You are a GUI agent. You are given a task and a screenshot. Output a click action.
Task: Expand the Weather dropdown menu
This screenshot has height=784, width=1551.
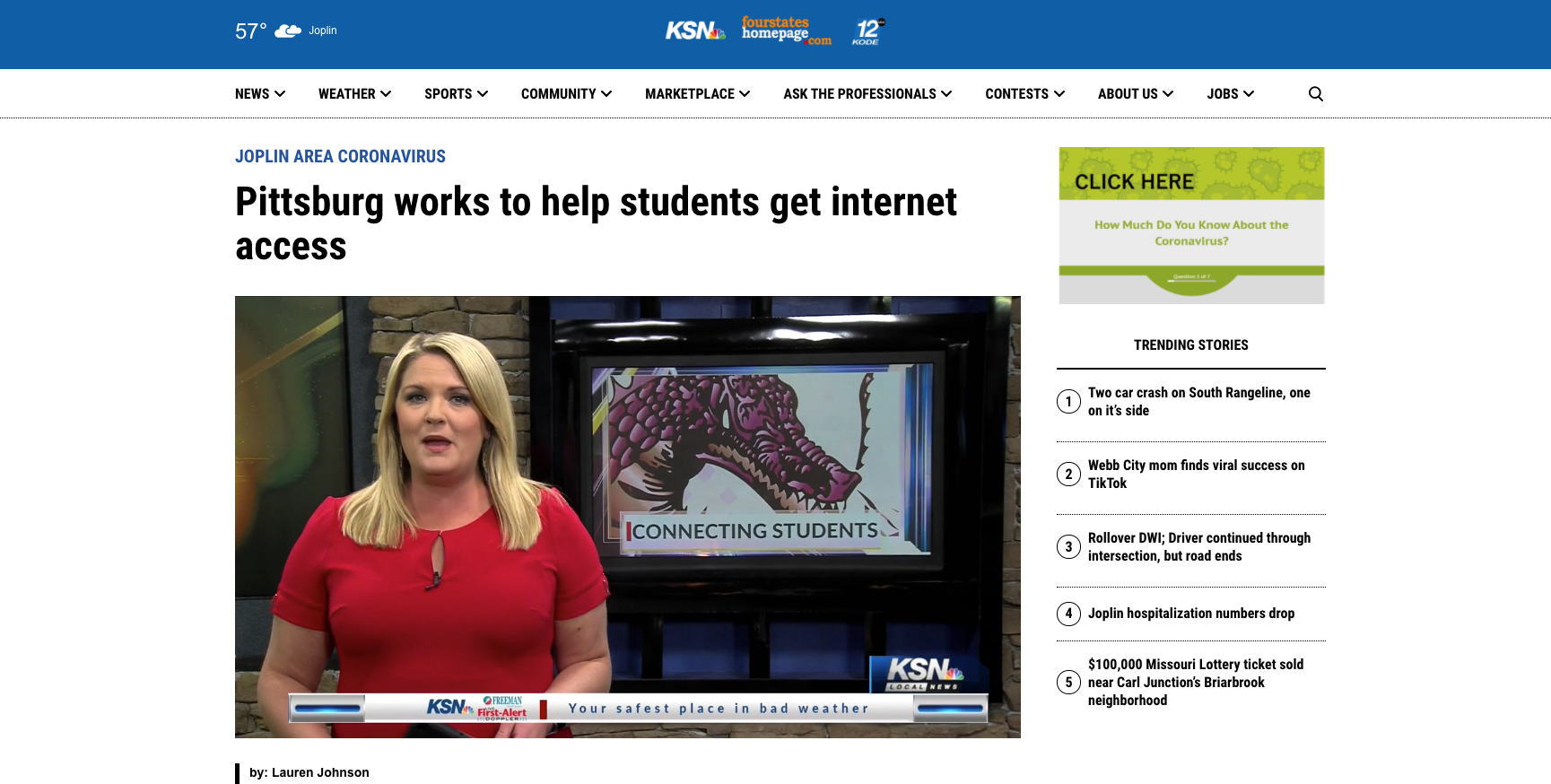[354, 94]
